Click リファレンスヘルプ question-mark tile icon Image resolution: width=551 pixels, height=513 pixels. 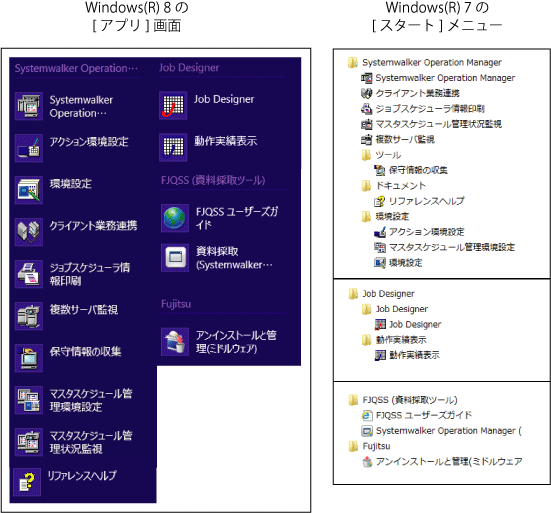coord(27,482)
